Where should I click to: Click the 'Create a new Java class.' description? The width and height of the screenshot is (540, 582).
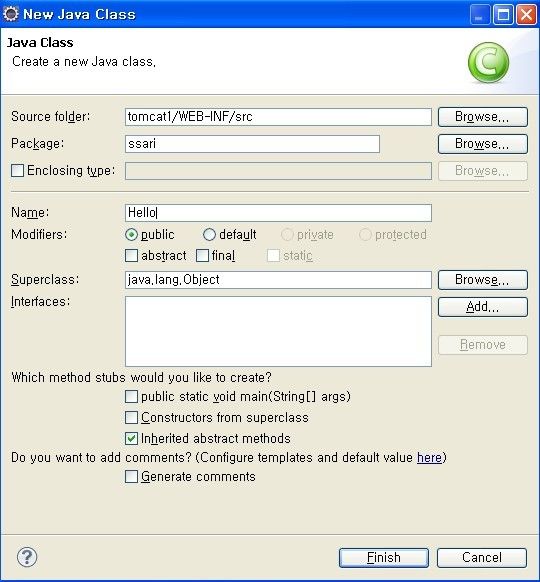point(84,62)
